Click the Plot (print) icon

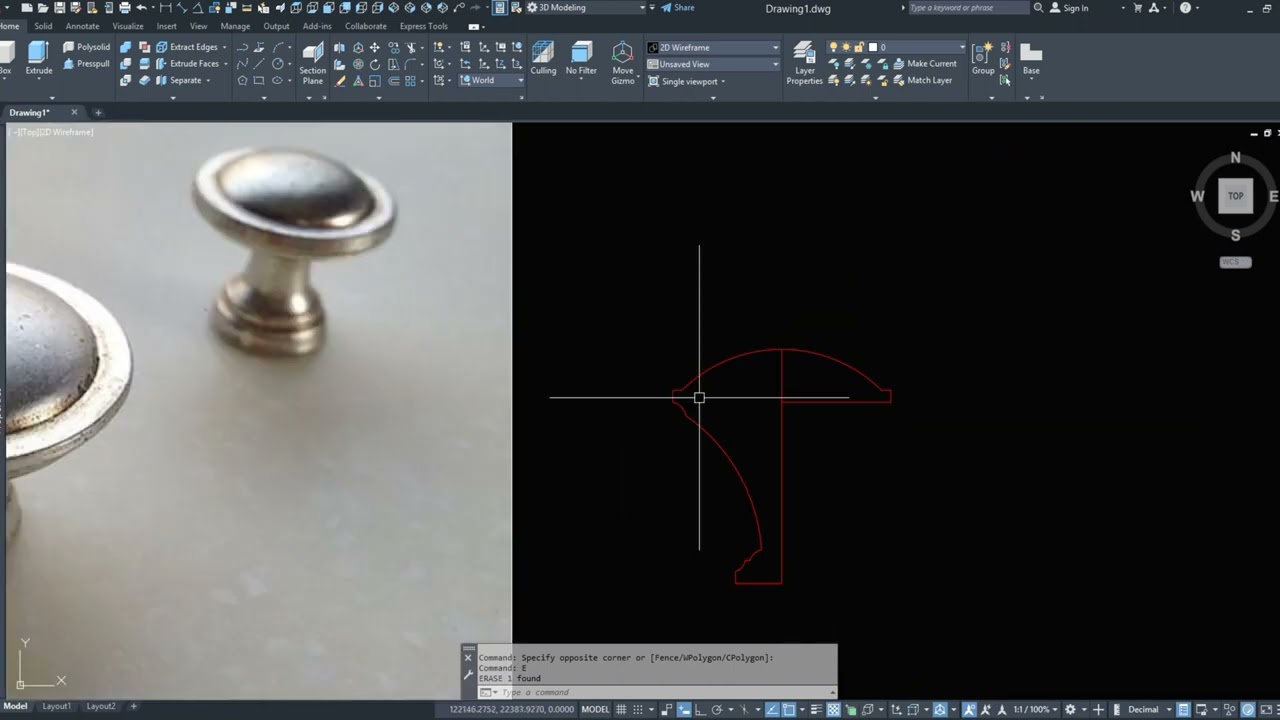[x=124, y=8]
